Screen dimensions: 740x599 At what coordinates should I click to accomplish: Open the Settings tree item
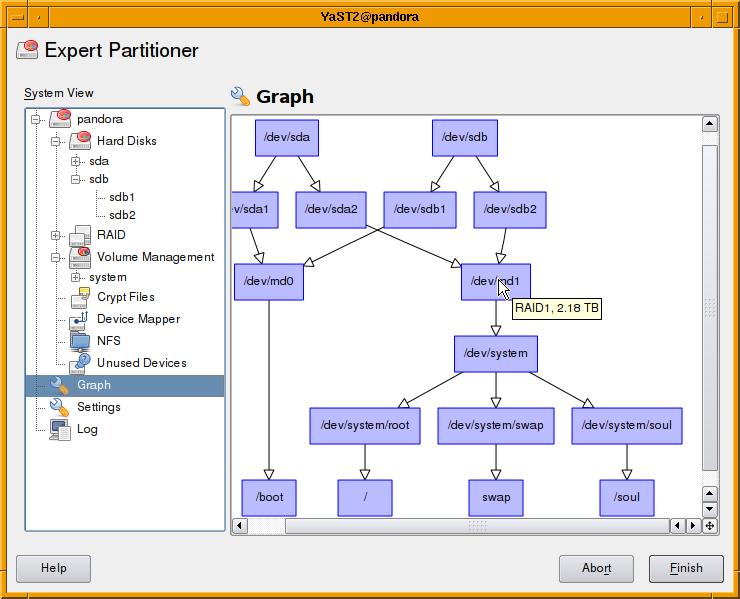point(99,407)
